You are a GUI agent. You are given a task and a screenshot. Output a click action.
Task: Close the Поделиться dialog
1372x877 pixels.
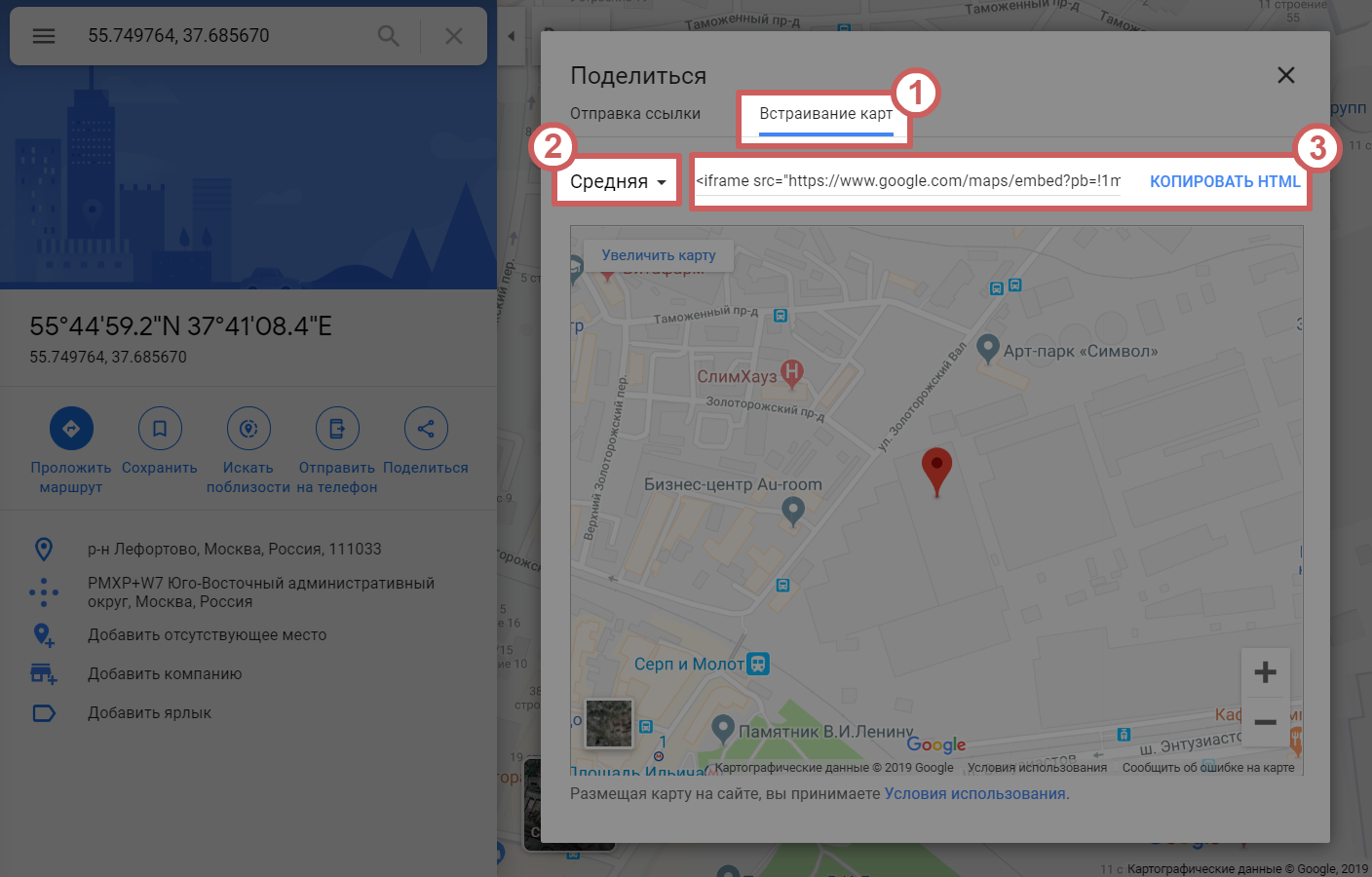pos(1286,75)
